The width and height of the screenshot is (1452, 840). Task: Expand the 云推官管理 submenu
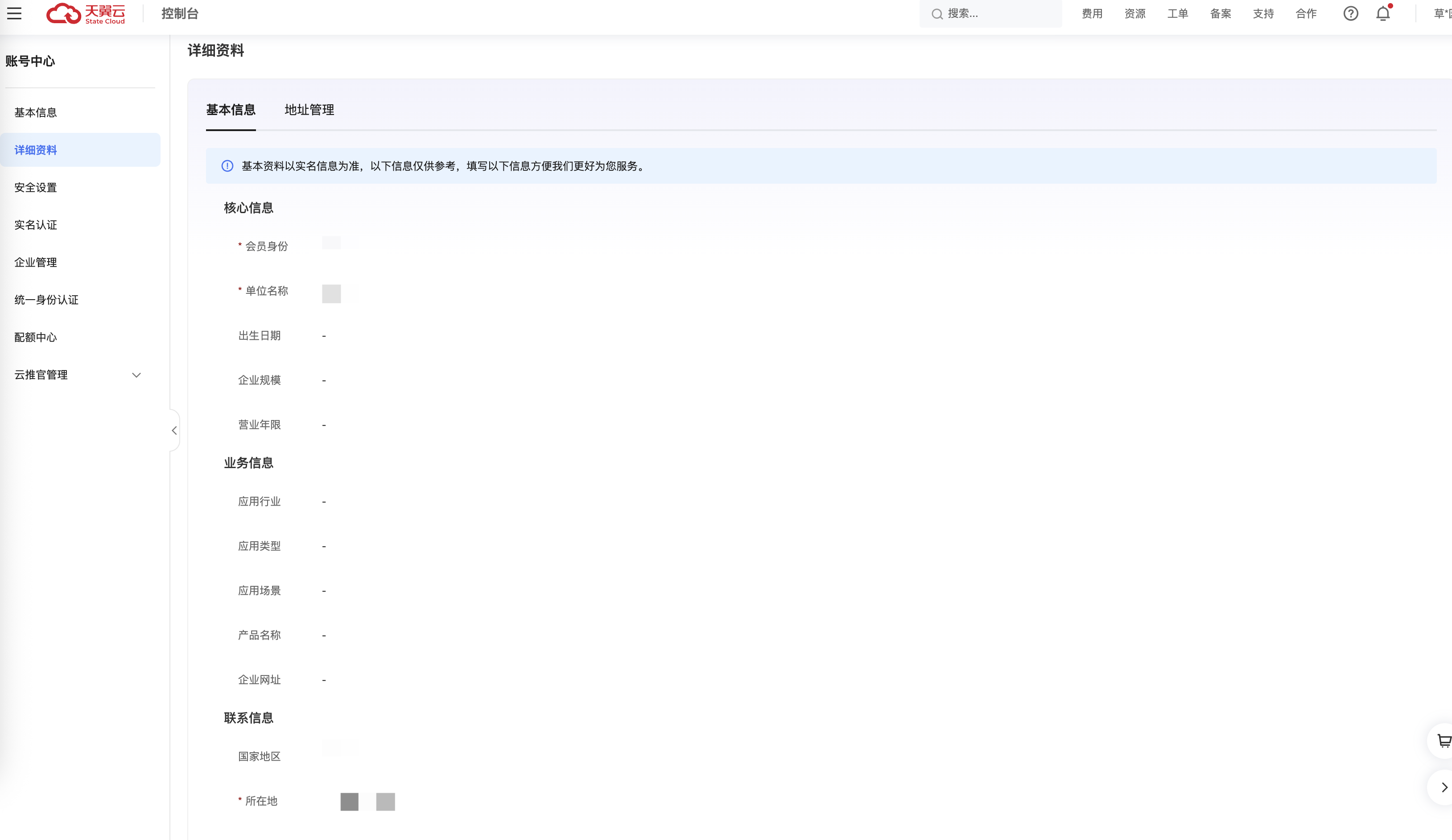coord(136,375)
